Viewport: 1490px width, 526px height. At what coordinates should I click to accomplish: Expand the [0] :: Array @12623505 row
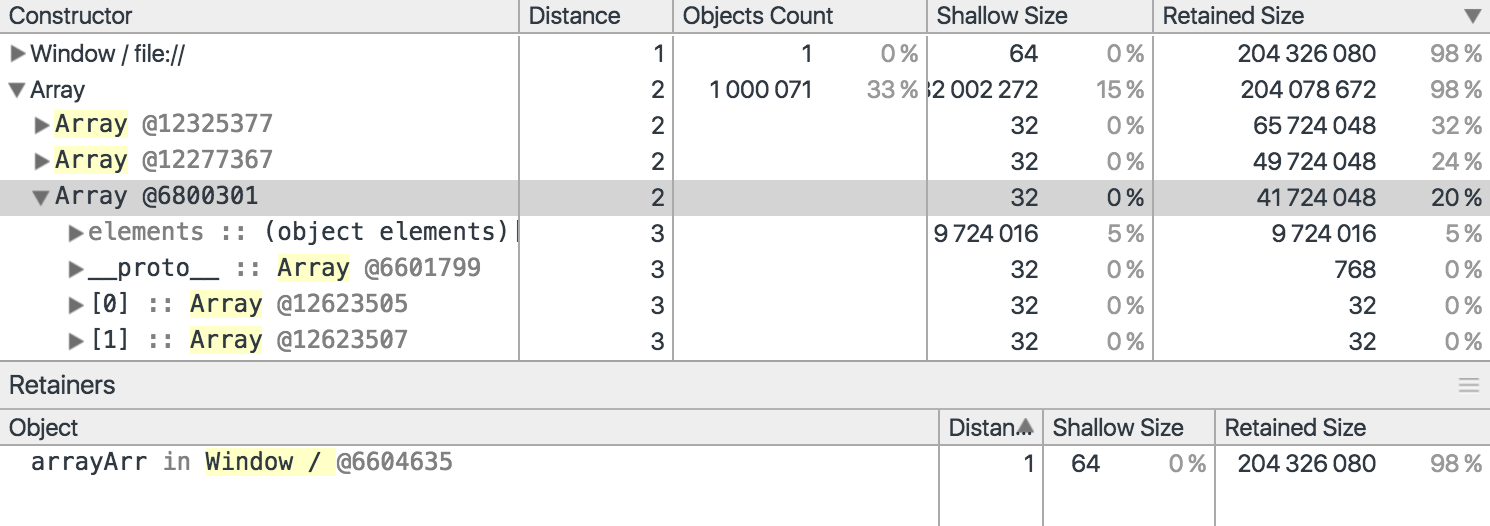coord(76,306)
